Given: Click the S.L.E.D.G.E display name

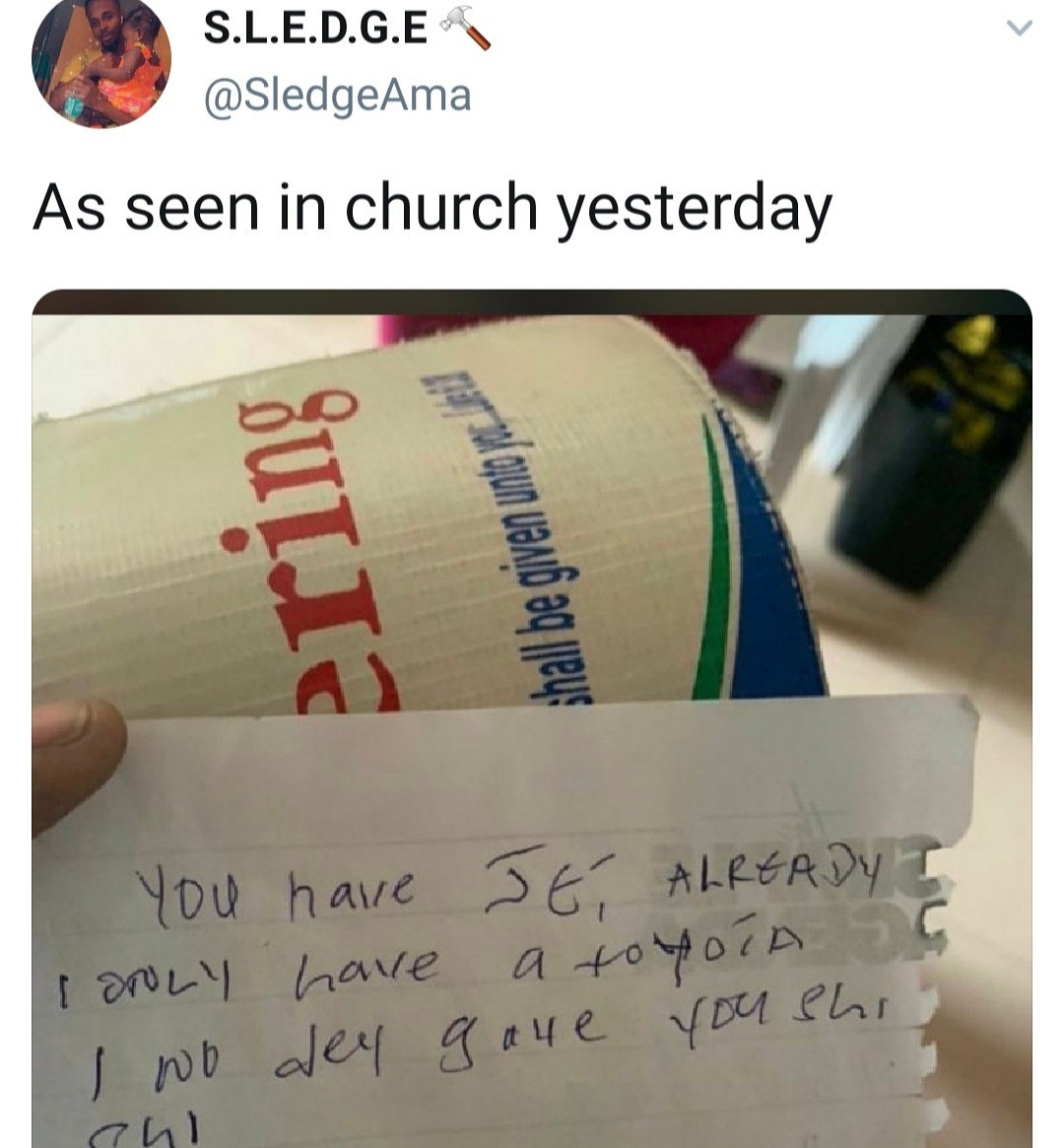Looking at the screenshot, I should coord(315,28).
